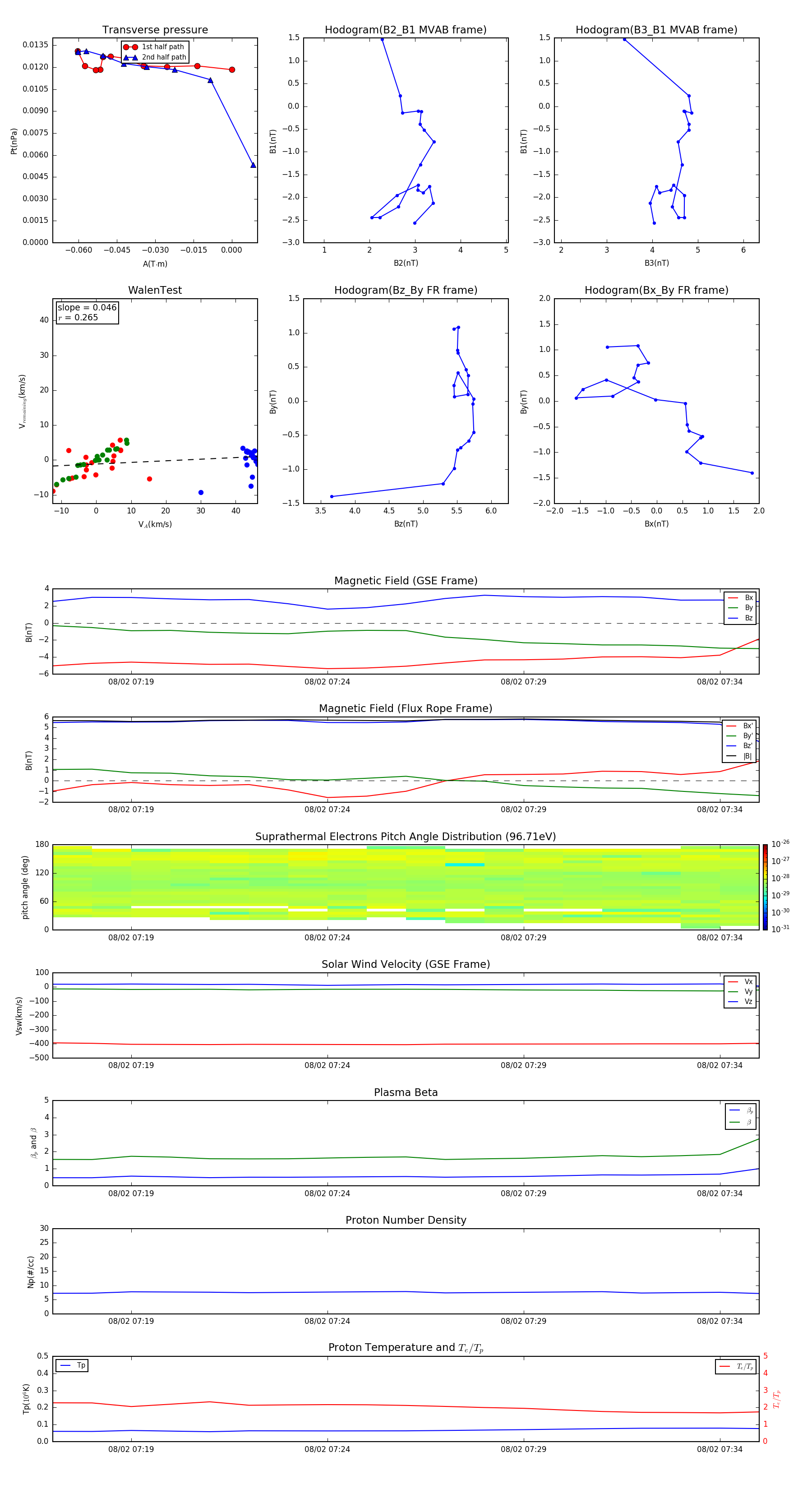The width and height of the screenshot is (812, 1489).
Task: Click the last blue triangle point in Transverse pressure plot
Action: [x=253, y=165]
